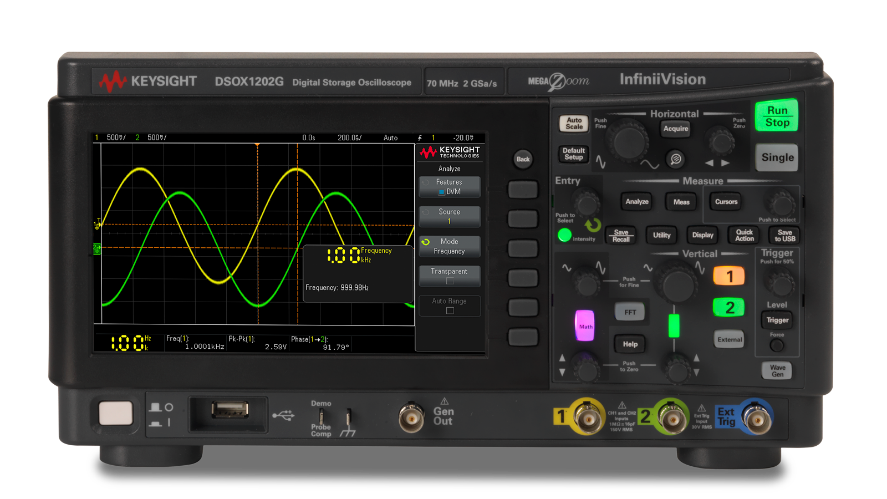Tap the large Horizontal scale knob
This screenshot has height=499, width=887.
pyautogui.click(x=630, y=141)
